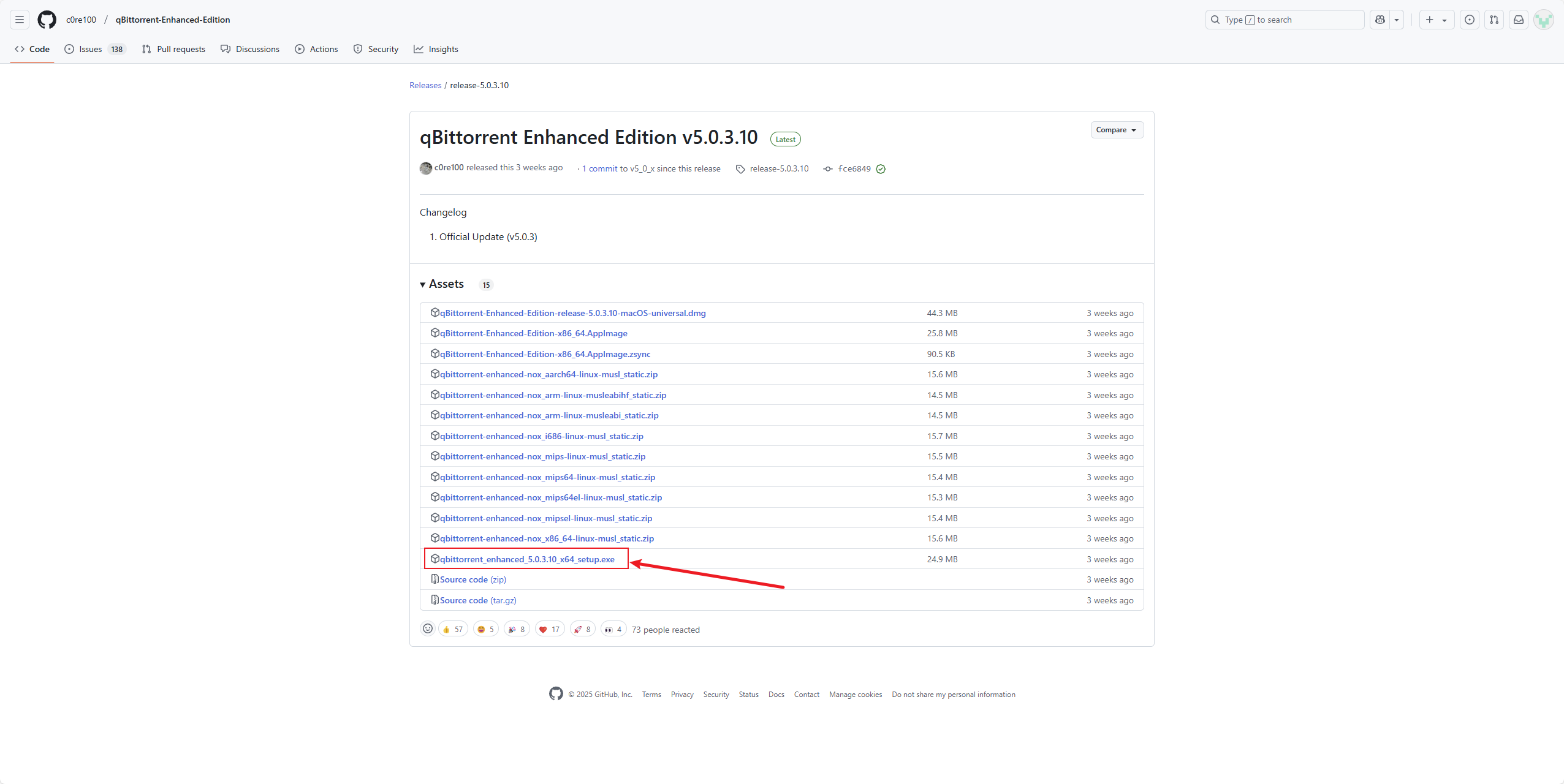Open pull requests icon in top header
The width and height of the screenshot is (1564, 784).
click(x=1494, y=20)
